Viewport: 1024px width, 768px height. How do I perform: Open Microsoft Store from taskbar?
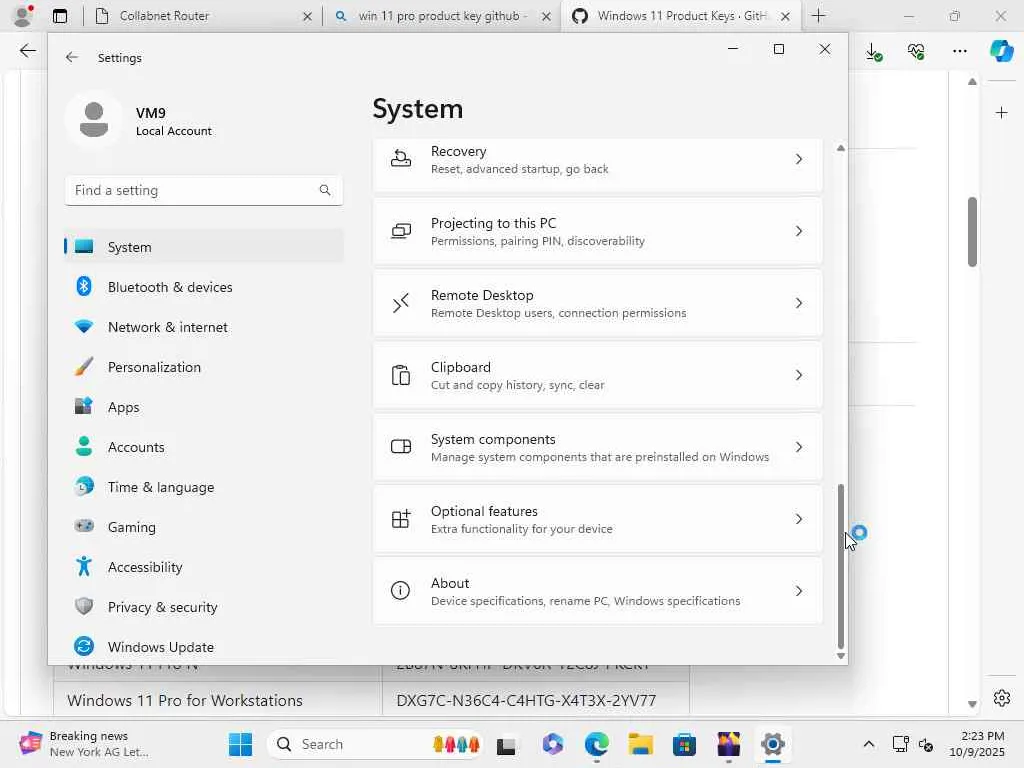click(684, 744)
